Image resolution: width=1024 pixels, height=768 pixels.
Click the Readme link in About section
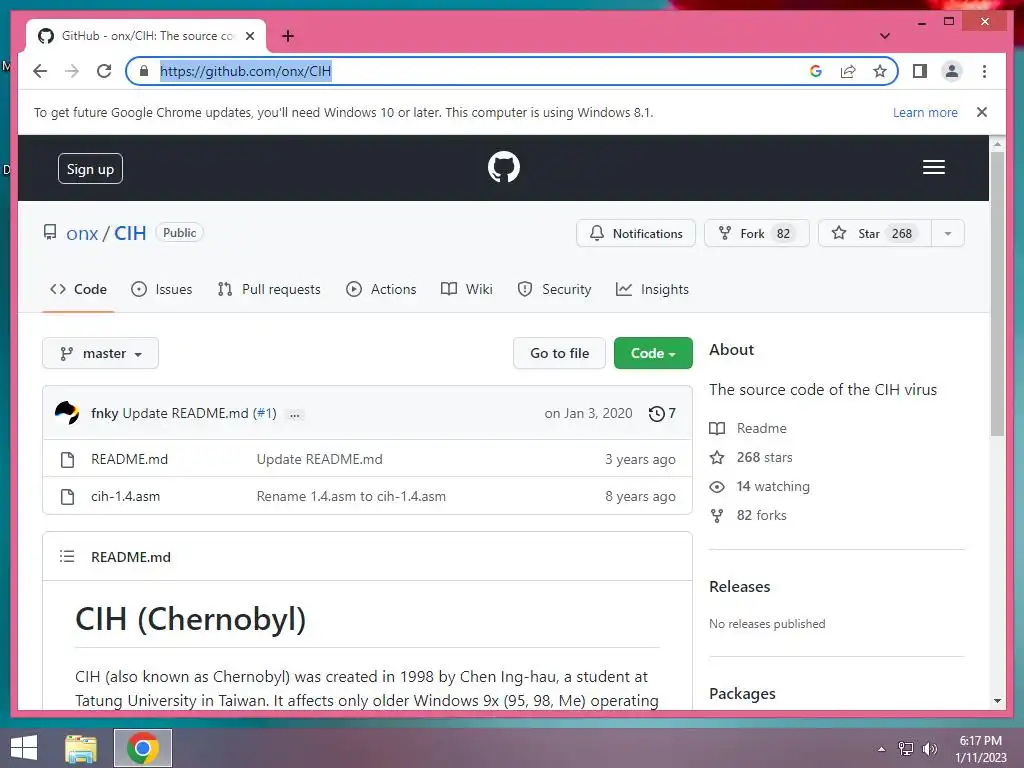click(761, 428)
